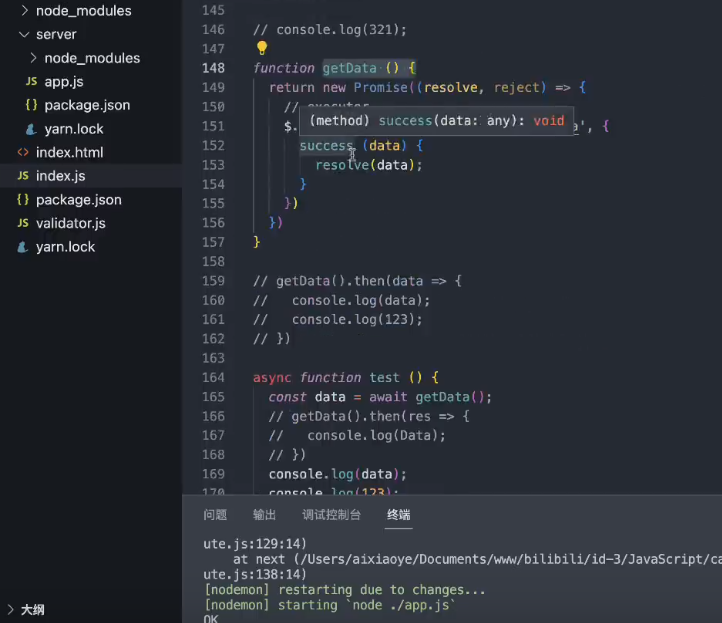Click '// getData().then(data => {' comment line 159
Viewport: 722px width, 623px height.
[357, 281]
